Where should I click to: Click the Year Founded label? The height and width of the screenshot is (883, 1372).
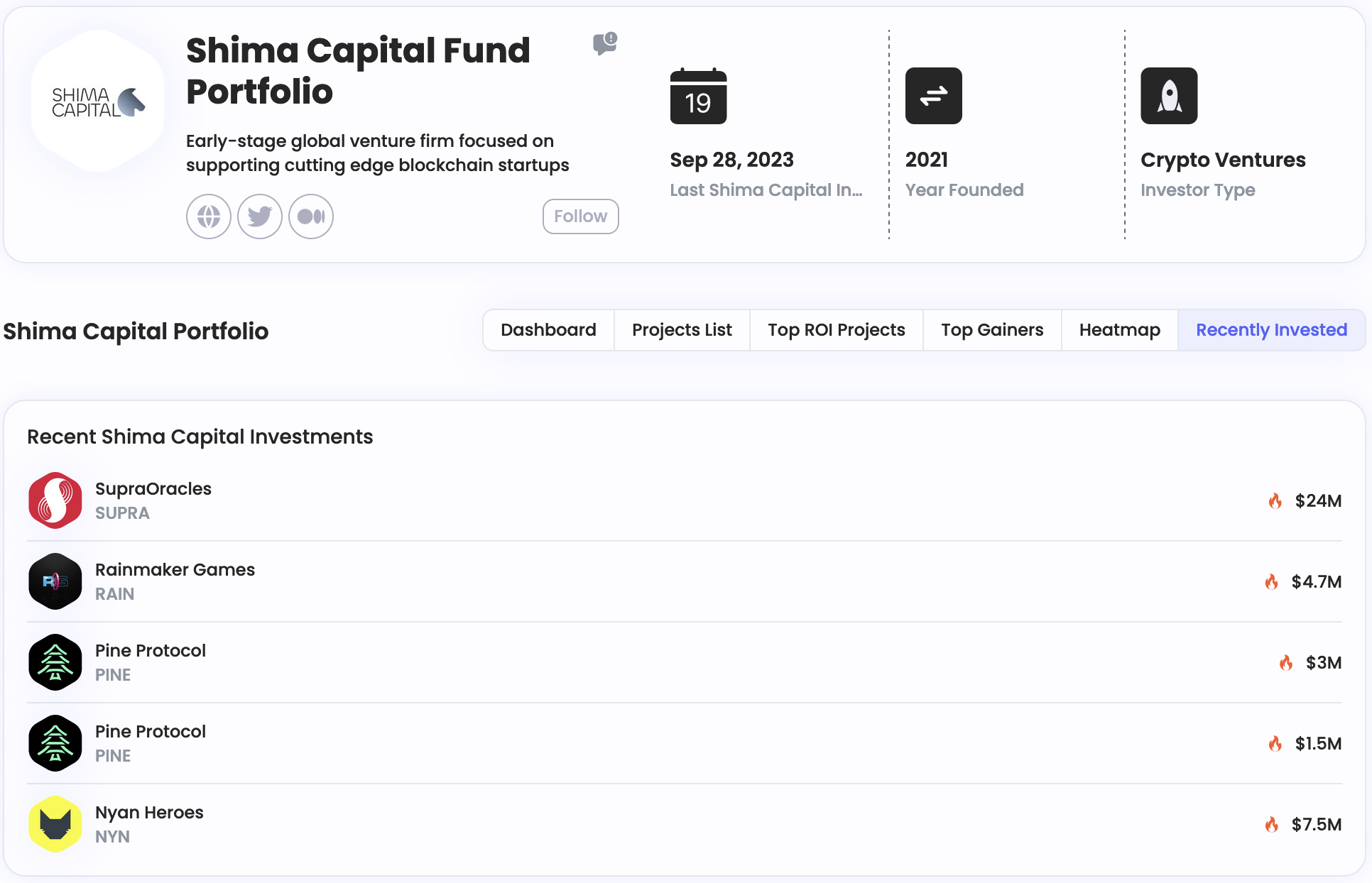[964, 190]
